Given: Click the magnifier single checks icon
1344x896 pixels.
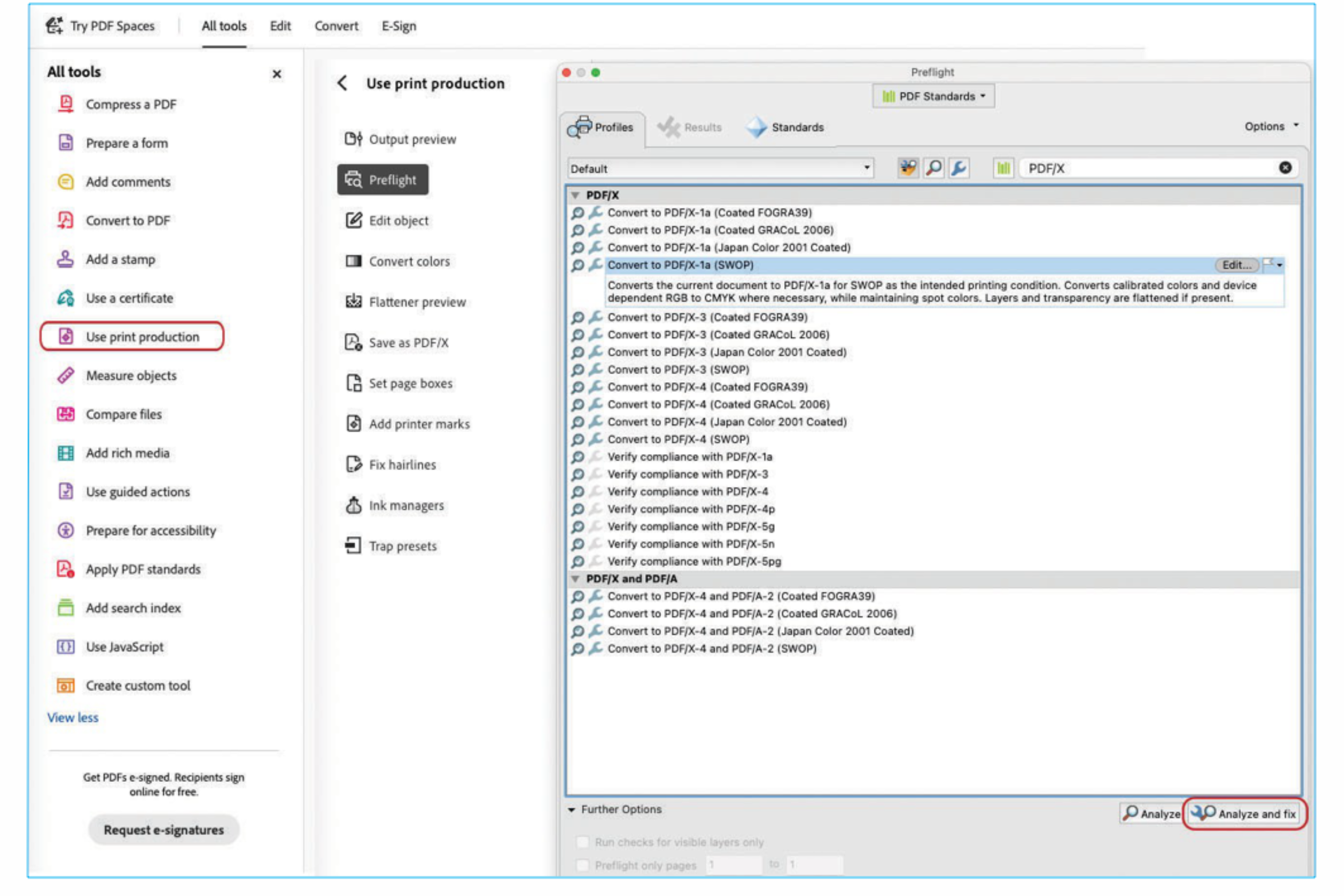Looking at the screenshot, I should 934,168.
